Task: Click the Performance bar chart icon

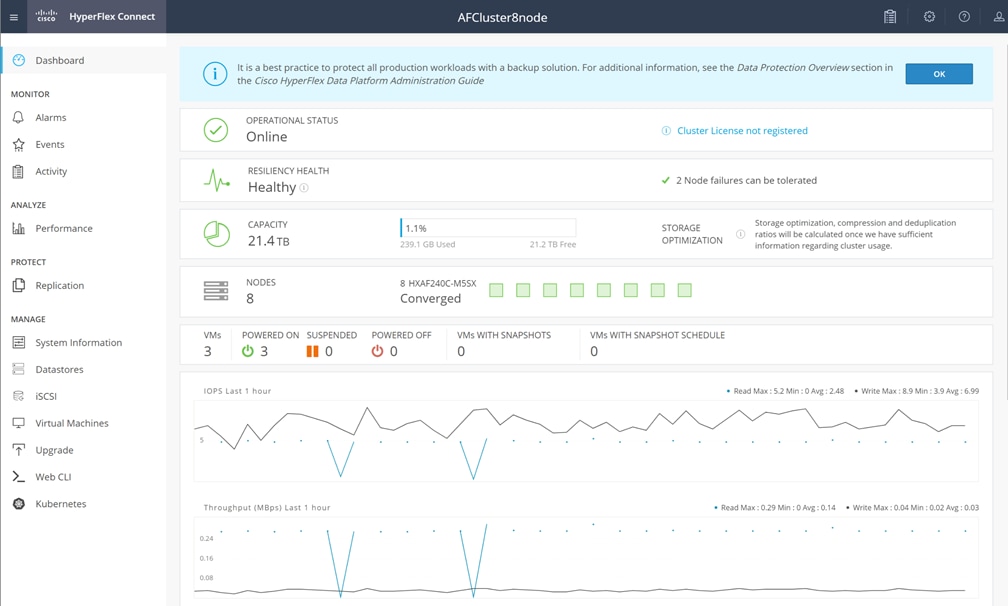Action: coord(19,228)
